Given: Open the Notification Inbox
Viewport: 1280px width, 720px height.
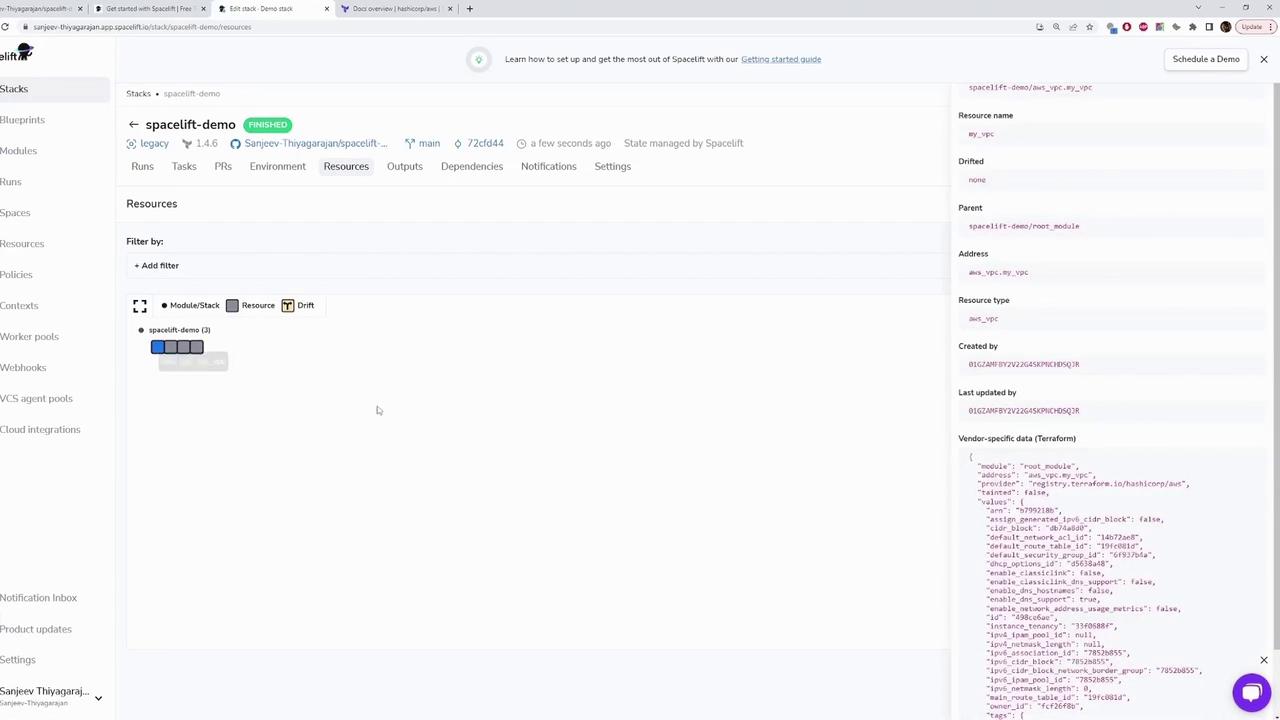Looking at the screenshot, I should point(38,598).
